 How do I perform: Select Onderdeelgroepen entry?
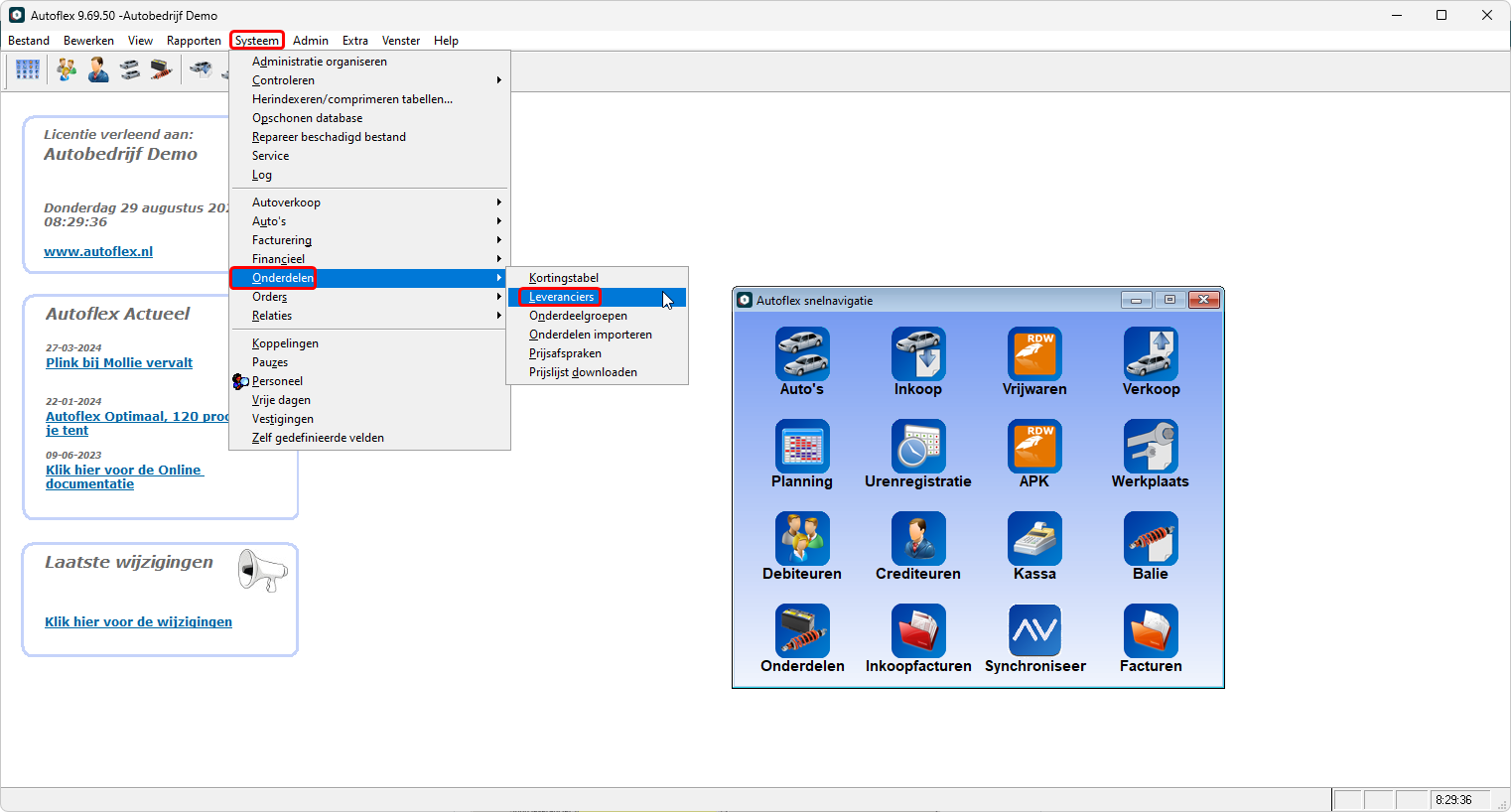point(597,316)
